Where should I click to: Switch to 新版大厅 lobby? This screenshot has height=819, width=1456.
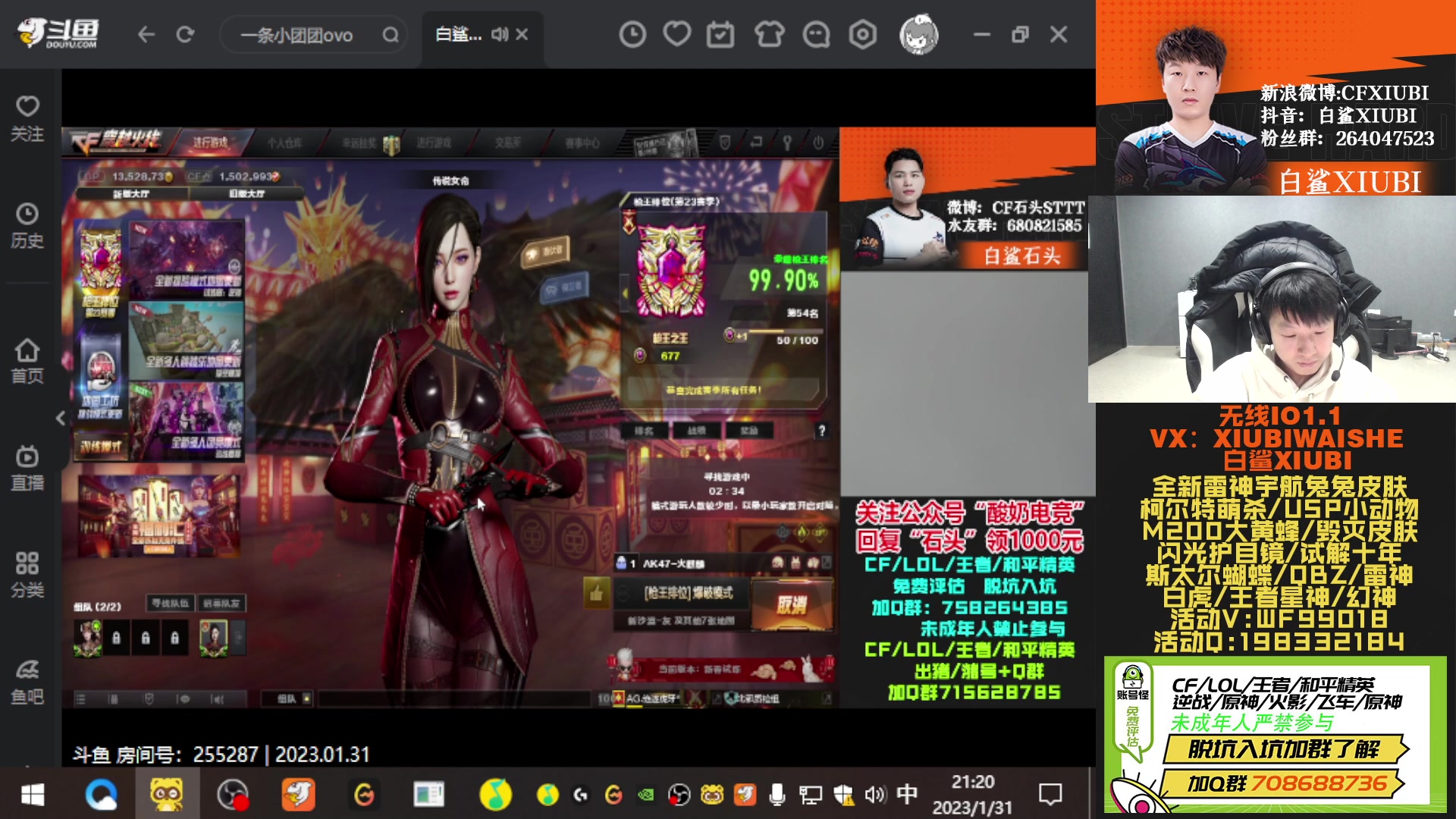tap(131, 194)
